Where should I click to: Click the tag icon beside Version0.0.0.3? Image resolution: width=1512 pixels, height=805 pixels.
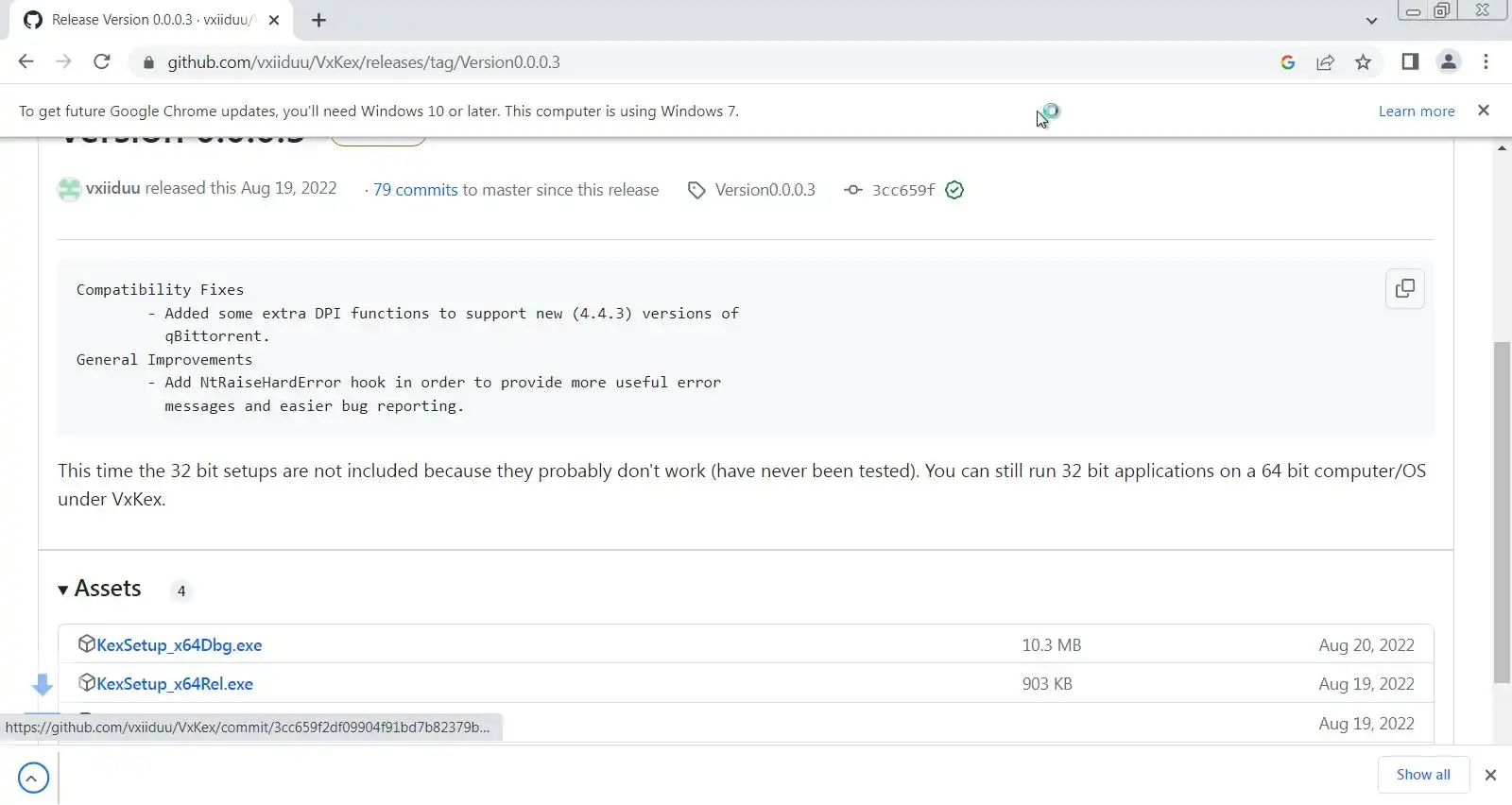click(x=696, y=190)
